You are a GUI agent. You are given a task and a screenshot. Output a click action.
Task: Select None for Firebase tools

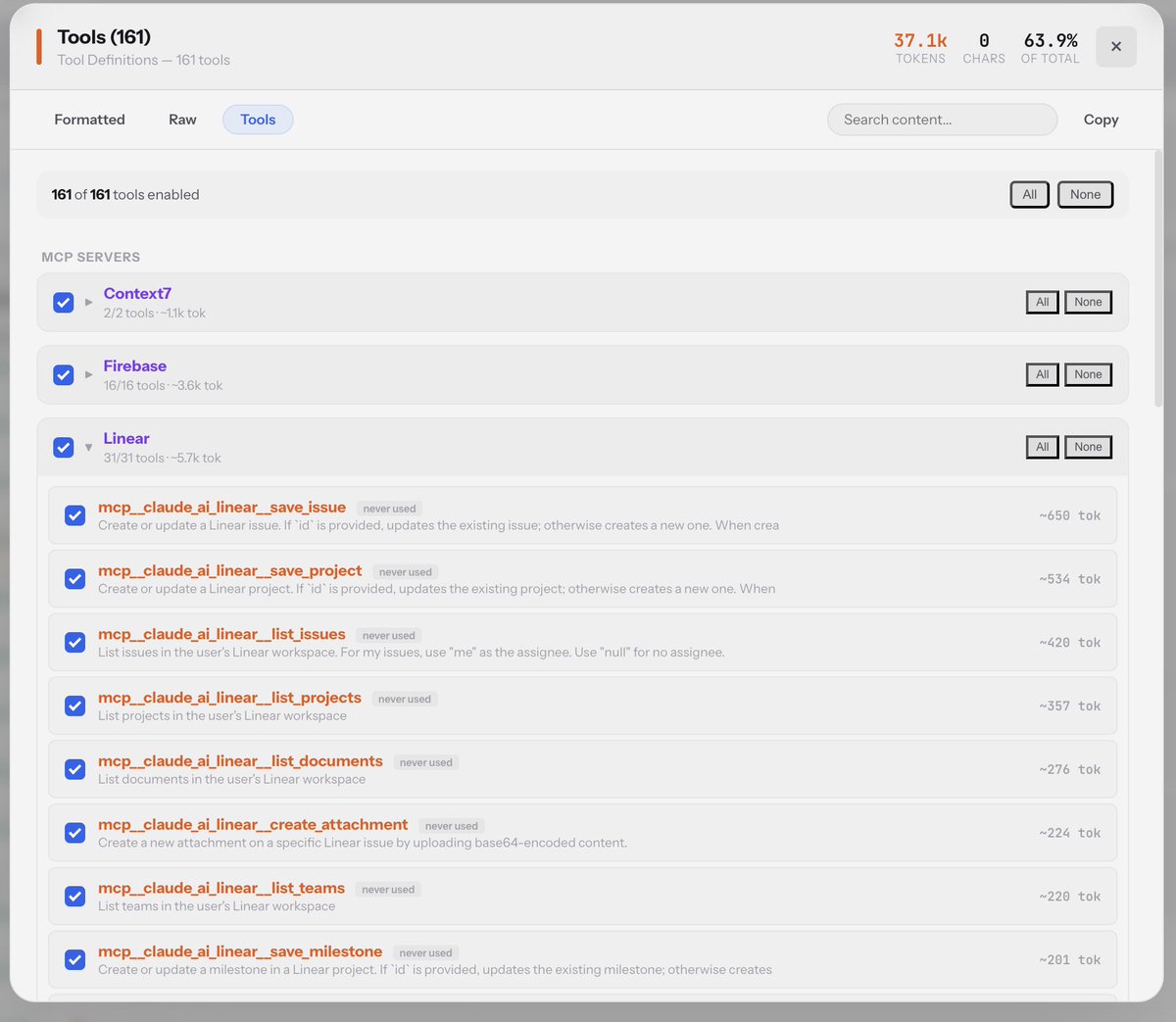pos(1088,374)
